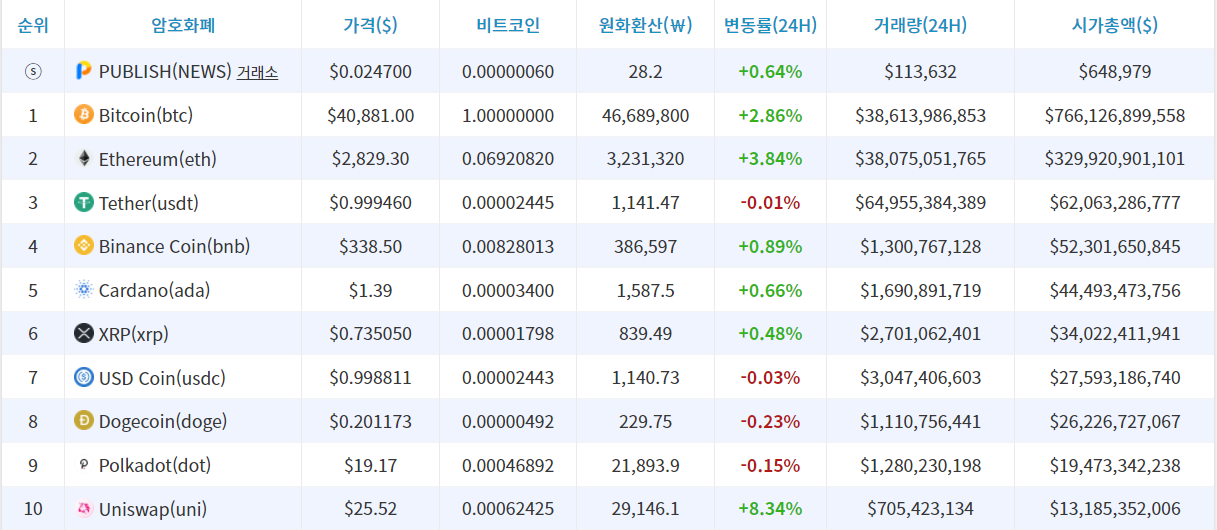The height and width of the screenshot is (530, 1217).
Task: Click the Binance Coin yellow logo icon
Action: tap(84, 246)
